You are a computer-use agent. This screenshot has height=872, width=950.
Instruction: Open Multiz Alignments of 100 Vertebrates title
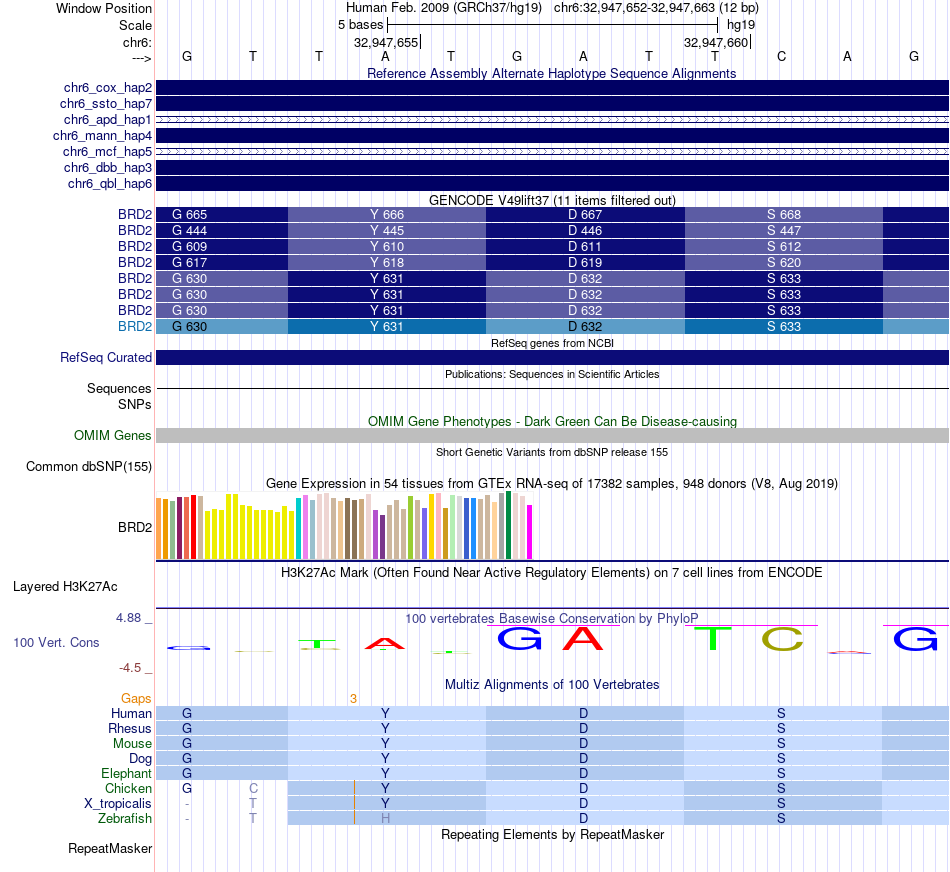pyautogui.click(x=552, y=685)
